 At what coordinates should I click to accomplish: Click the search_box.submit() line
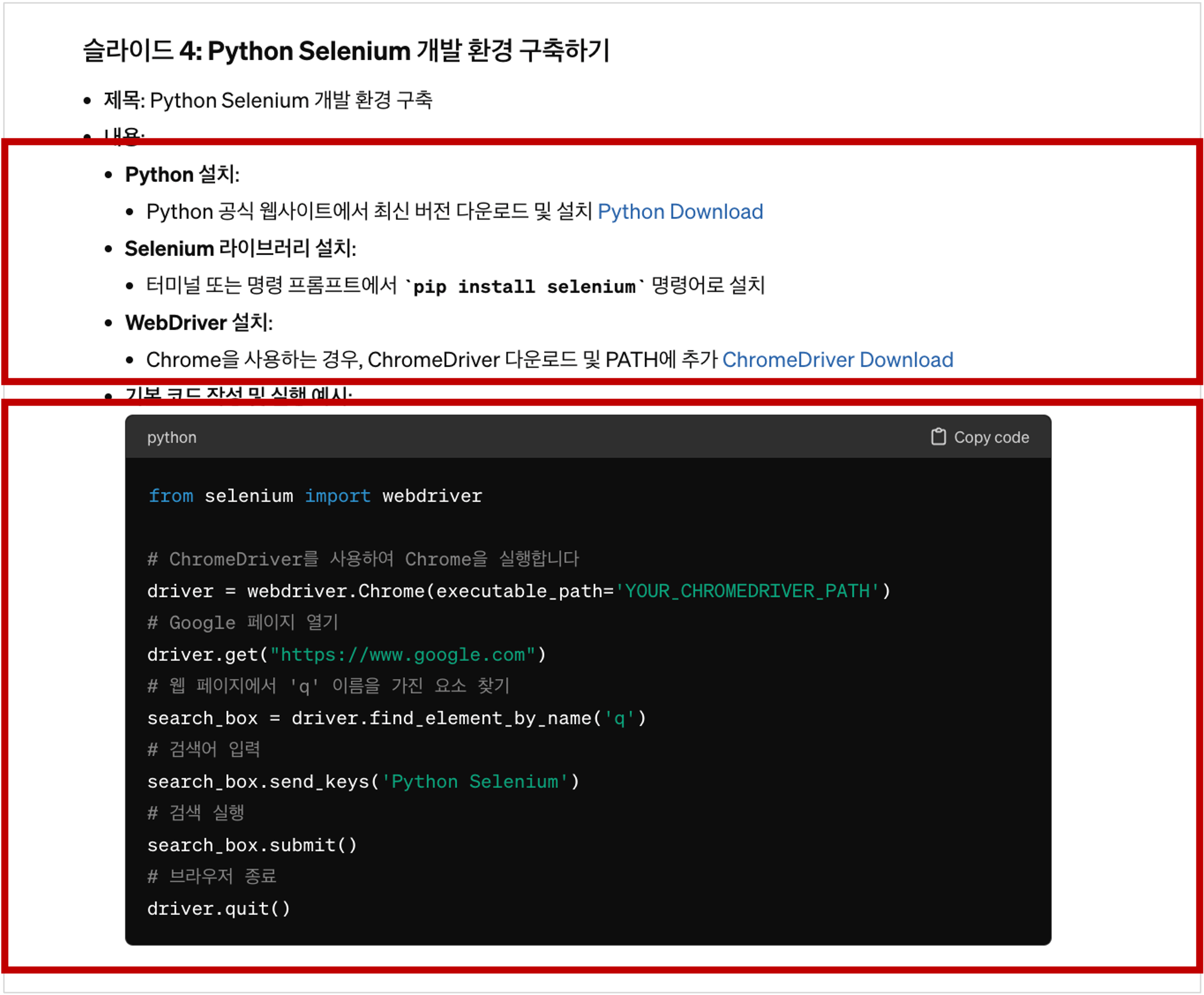252,845
